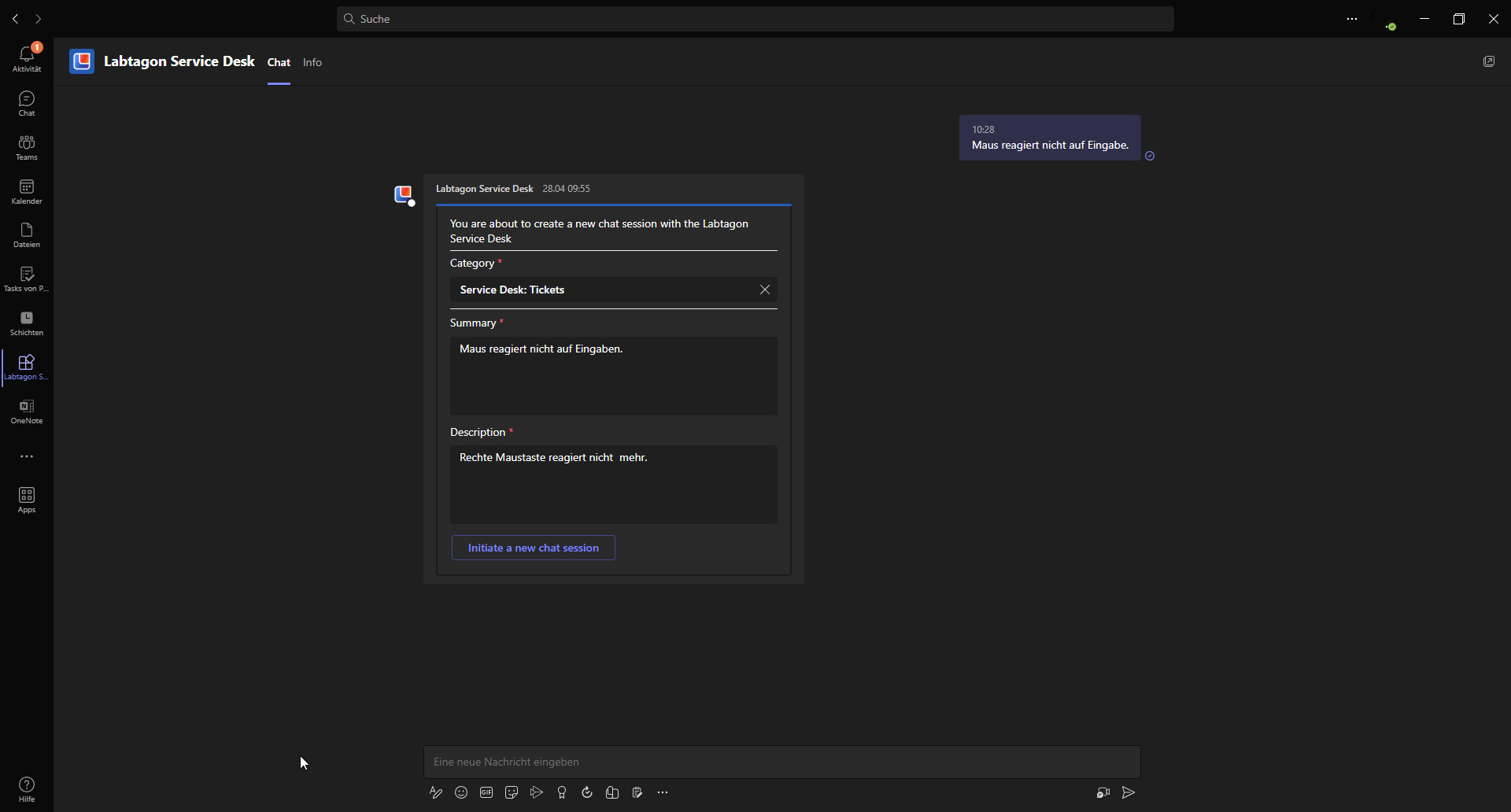This screenshot has height=812, width=1511.
Task: Open the sticker picker
Action: tap(512, 792)
